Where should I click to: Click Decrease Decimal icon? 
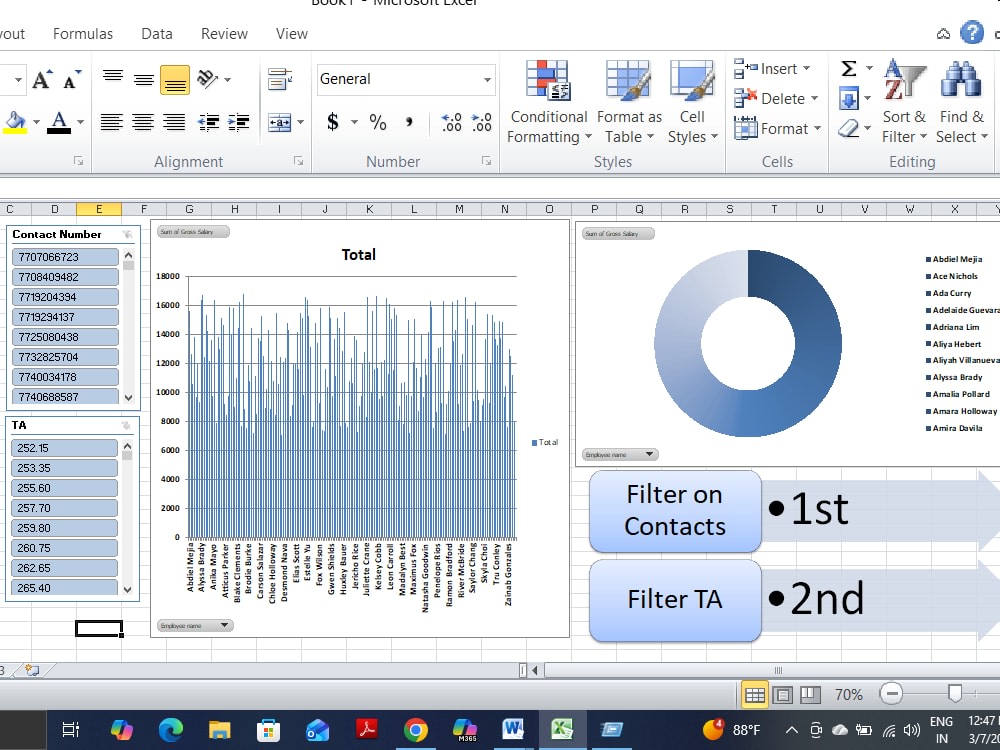pos(482,121)
